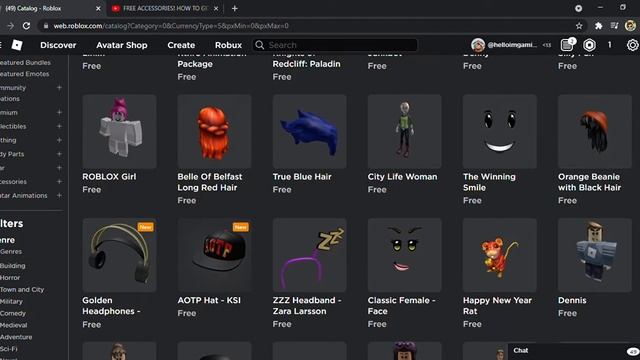Select the Featured Bundles category

coord(25,62)
